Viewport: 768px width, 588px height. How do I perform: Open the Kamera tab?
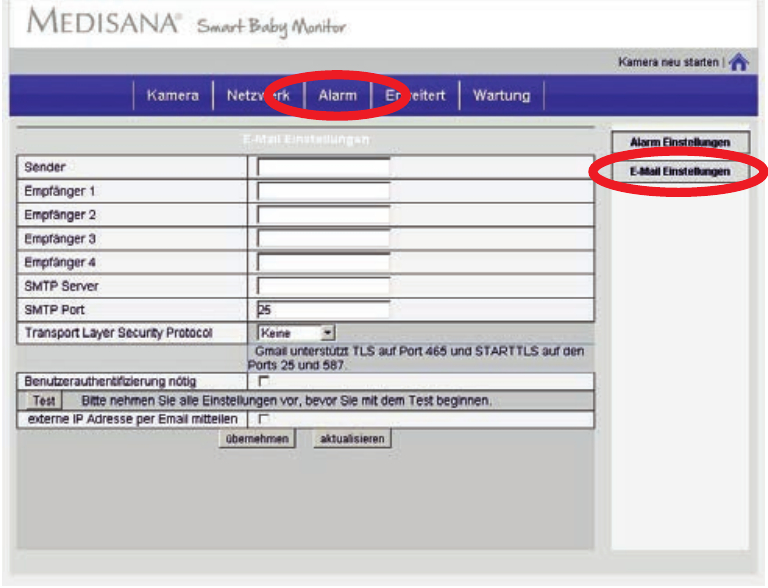172,96
